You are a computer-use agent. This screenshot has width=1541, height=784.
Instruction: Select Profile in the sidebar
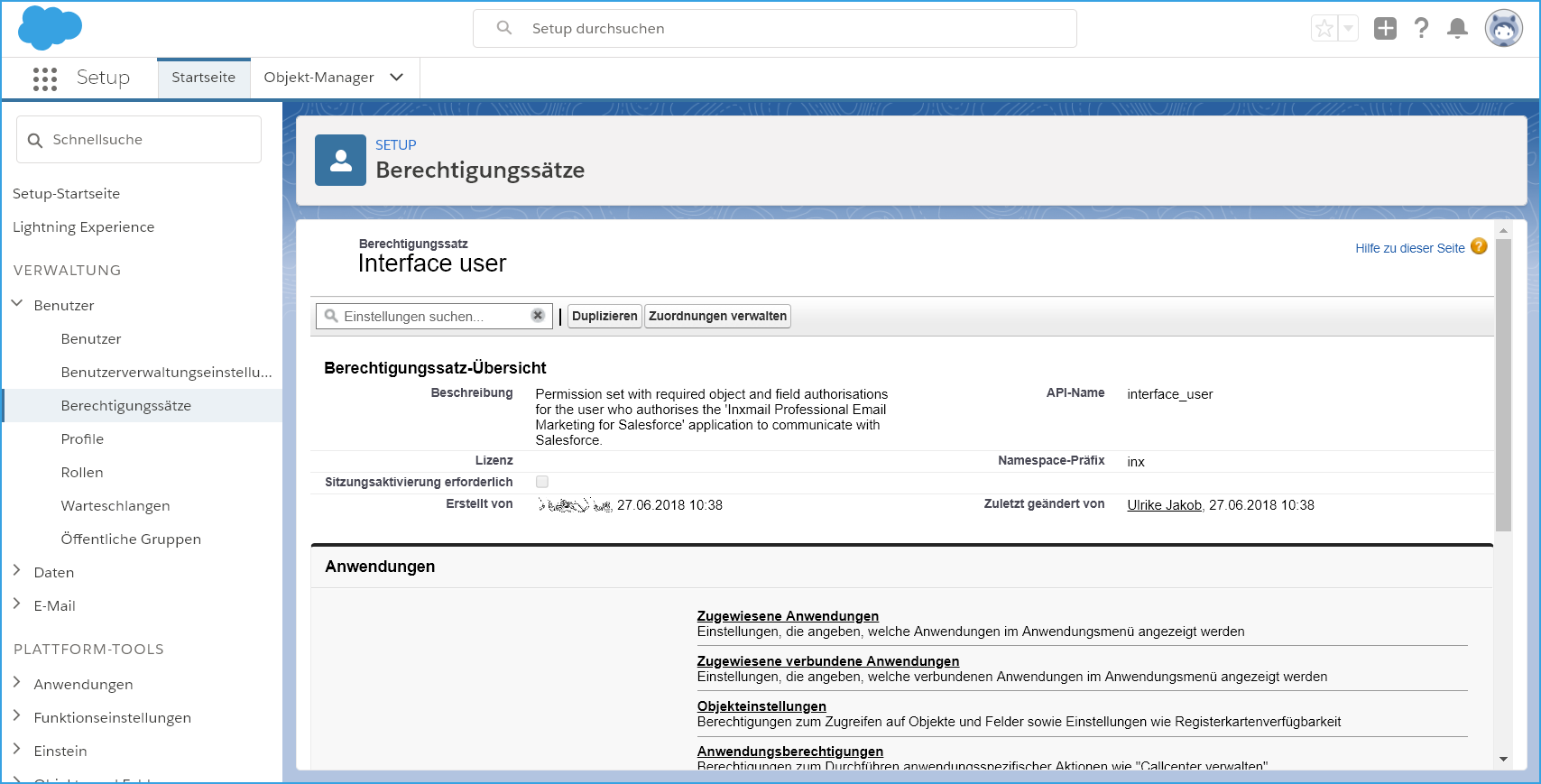click(x=82, y=439)
